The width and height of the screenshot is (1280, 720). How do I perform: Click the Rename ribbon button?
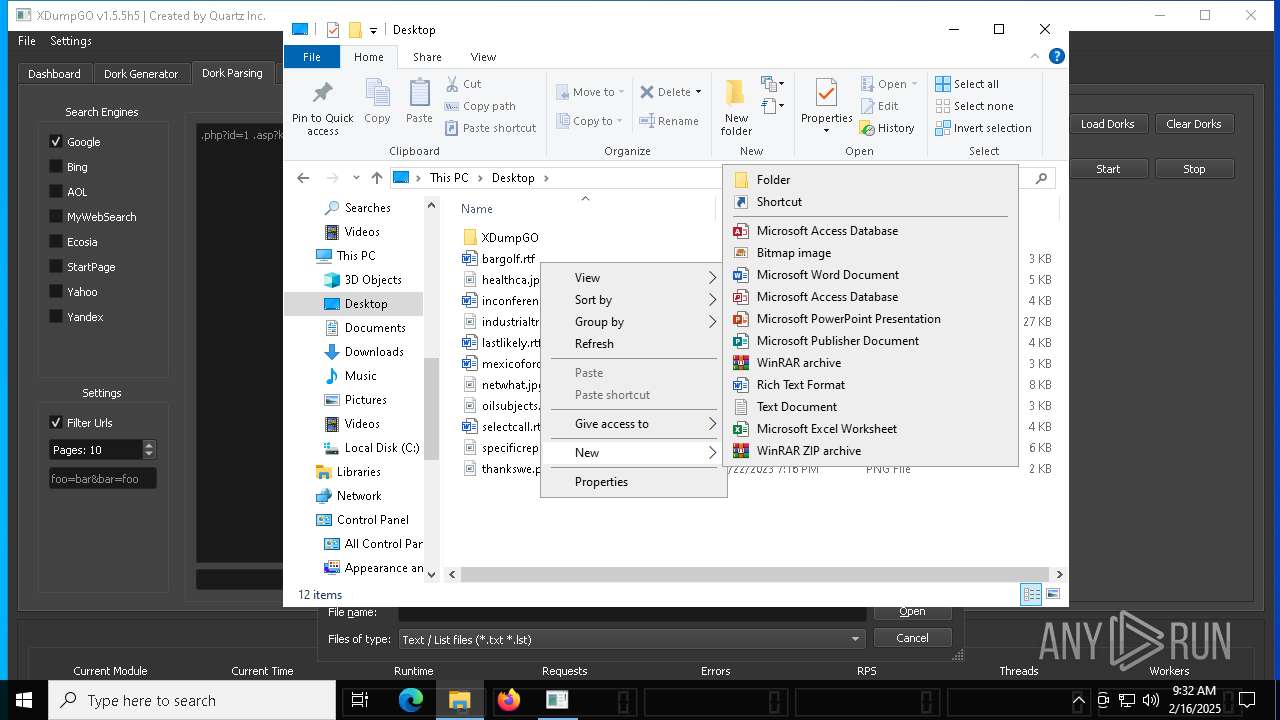tap(670, 121)
